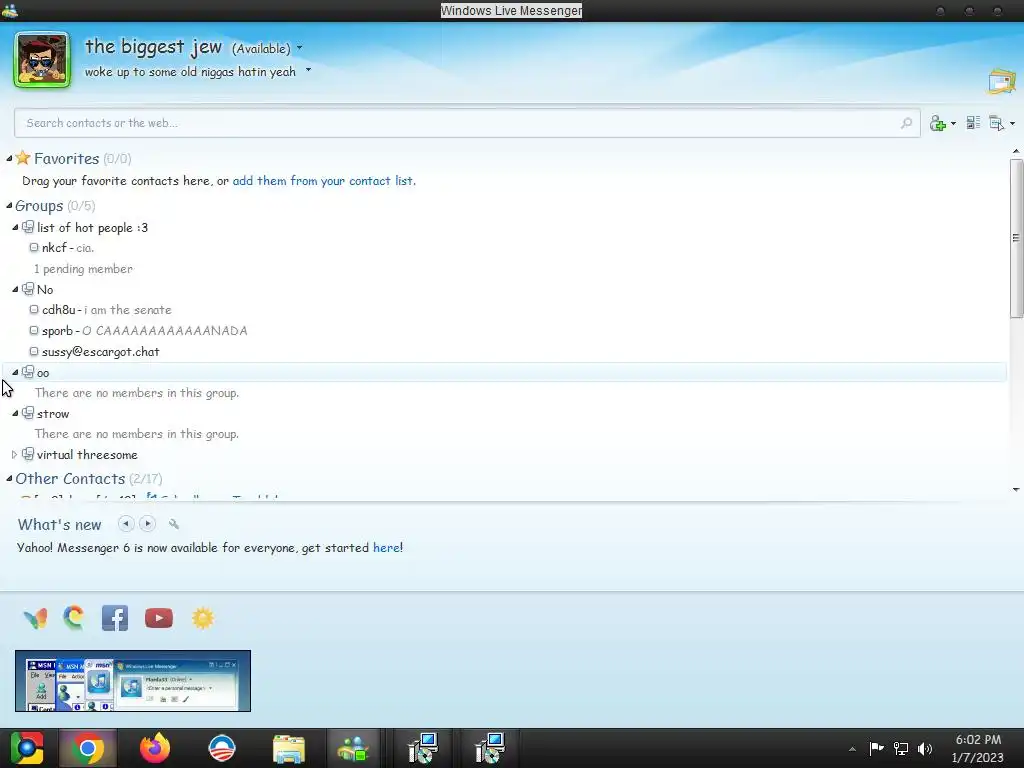
Task: Collapse the oo group
Action: (x=15, y=372)
